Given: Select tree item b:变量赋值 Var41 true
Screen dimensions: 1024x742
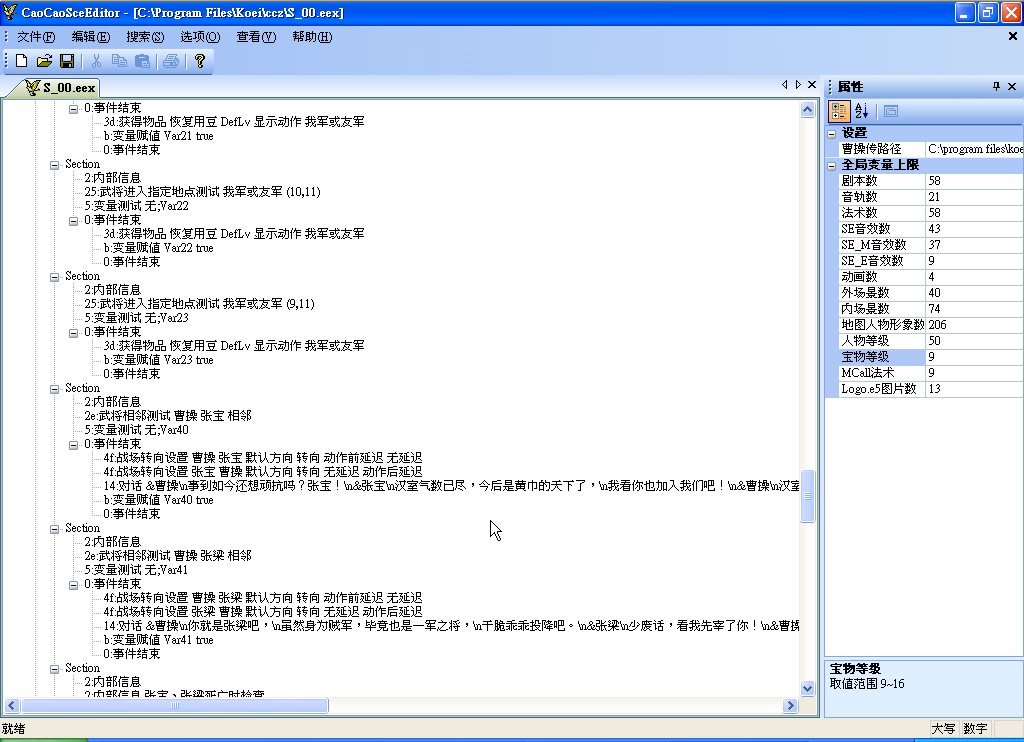Looking at the screenshot, I should point(158,640).
